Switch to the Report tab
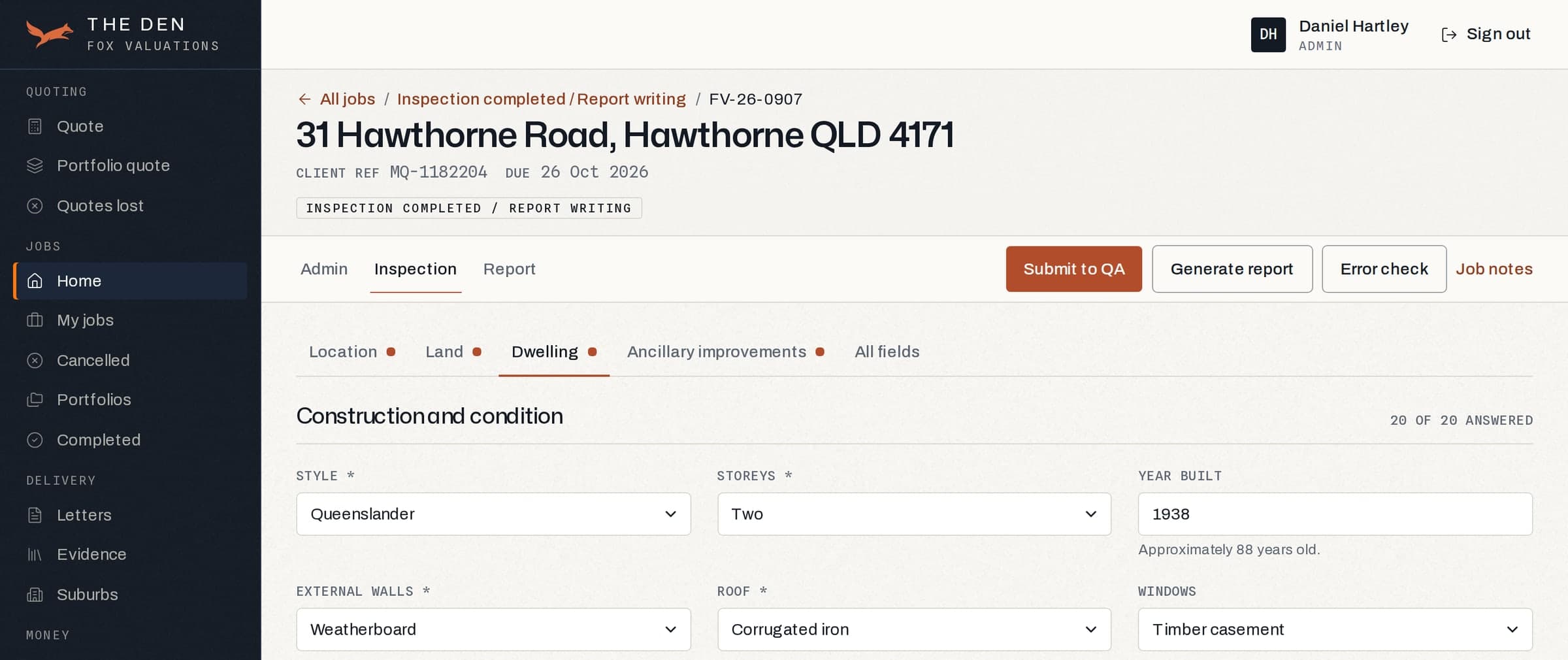Viewport: 1568px width, 660px height. pyautogui.click(x=509, y=269)
